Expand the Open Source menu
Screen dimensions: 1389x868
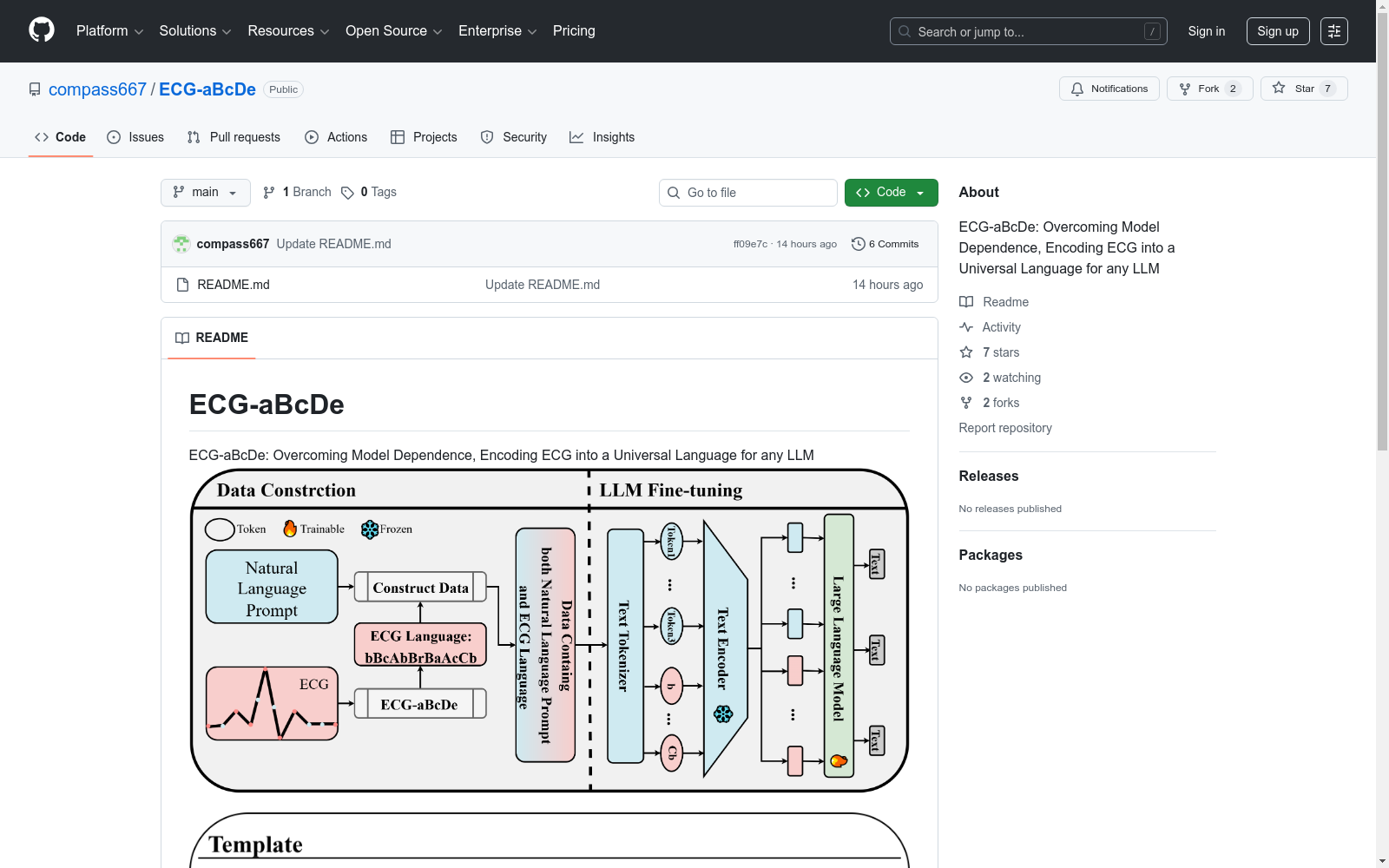tap(394, 31)
